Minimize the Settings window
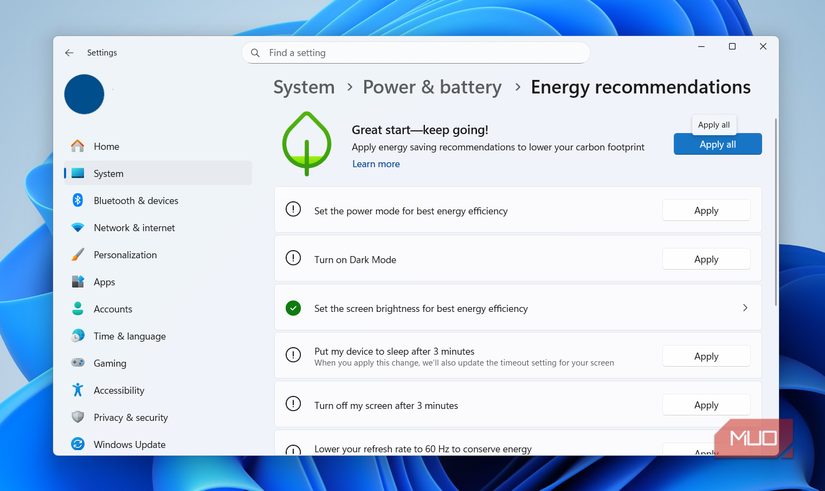This screenshot has width=825, height=491. coord(701,46)
